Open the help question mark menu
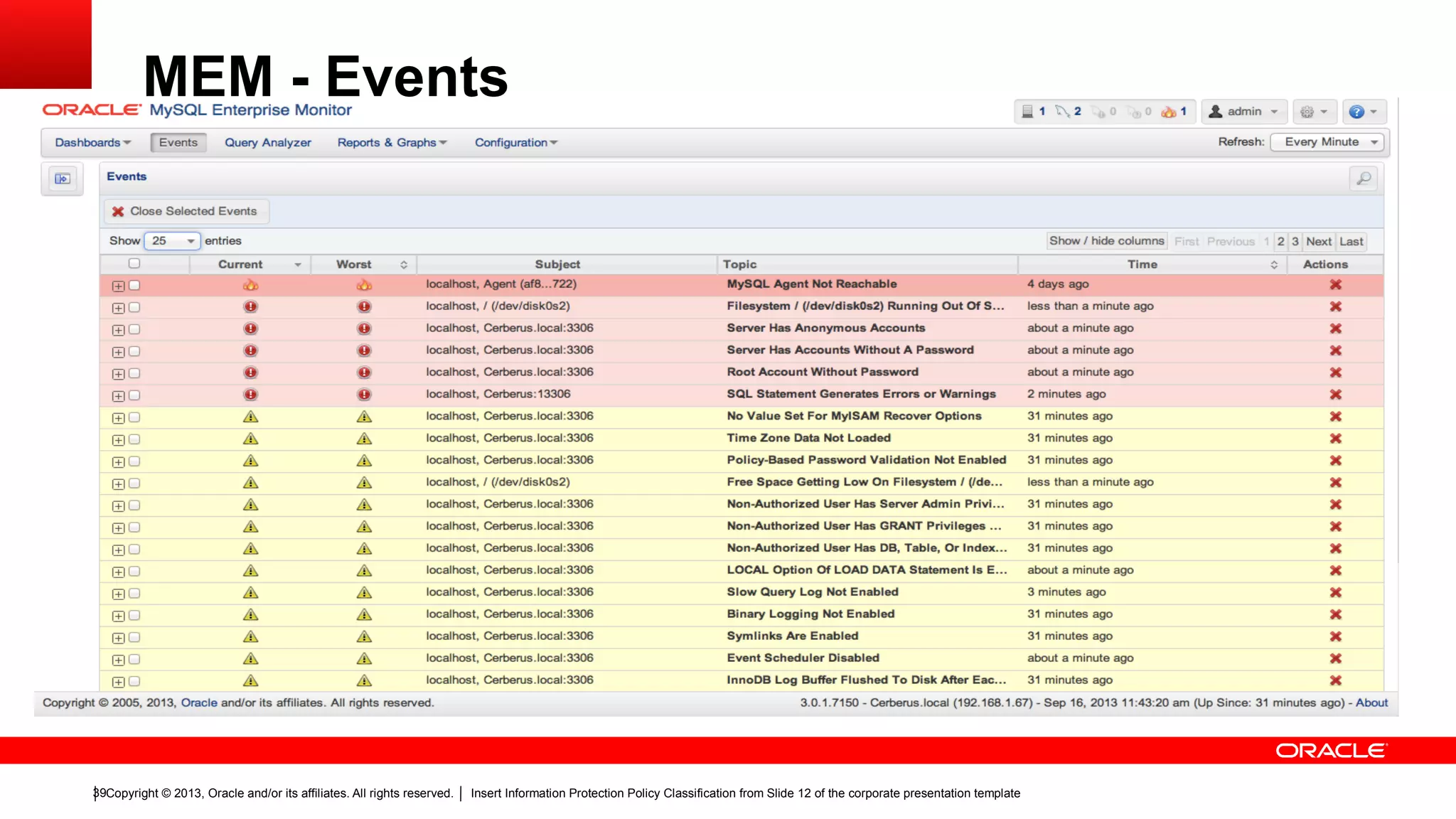1456x819 pixels. click(1363, 112)
